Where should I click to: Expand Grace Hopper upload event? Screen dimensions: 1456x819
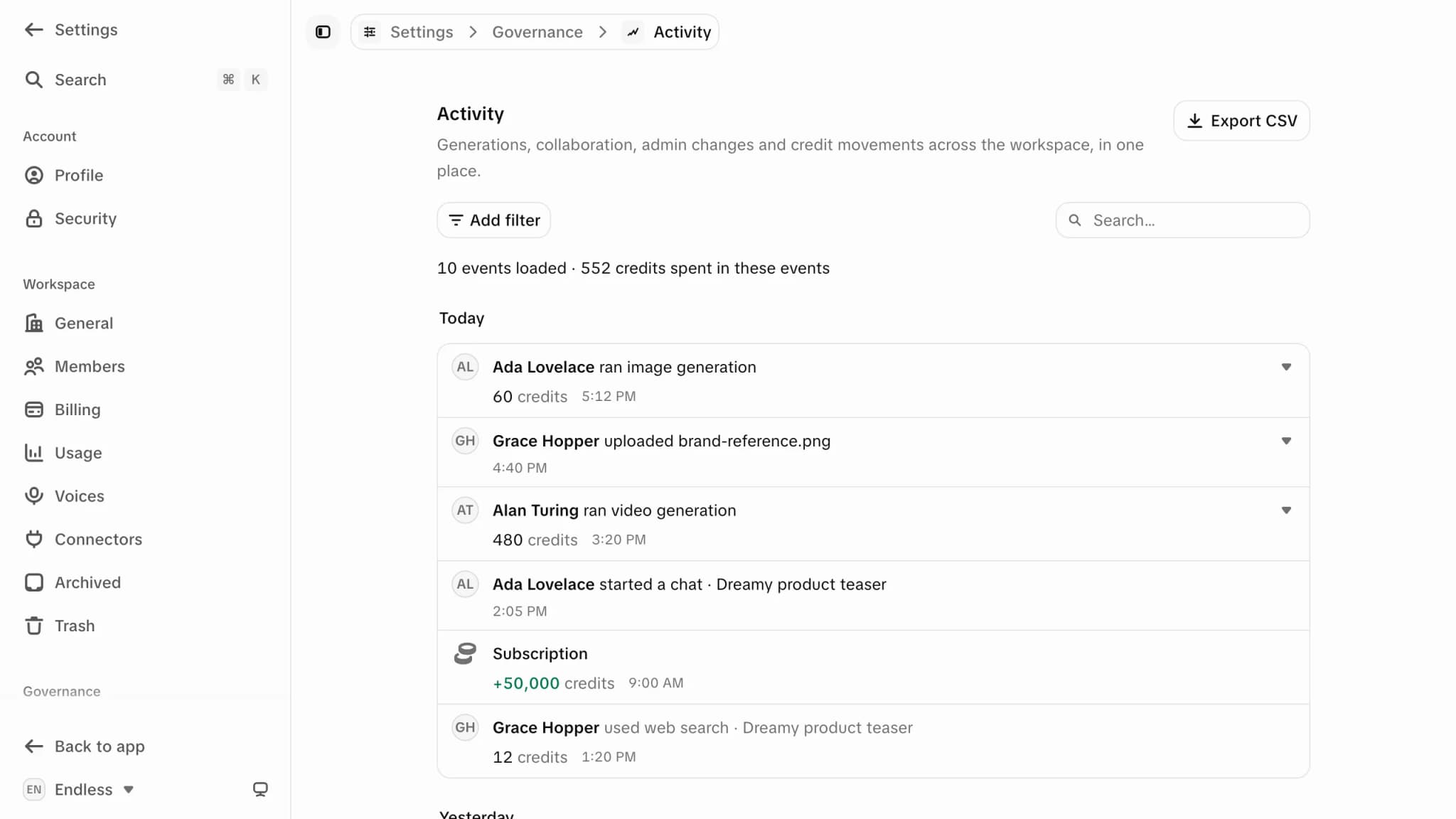1286,441
